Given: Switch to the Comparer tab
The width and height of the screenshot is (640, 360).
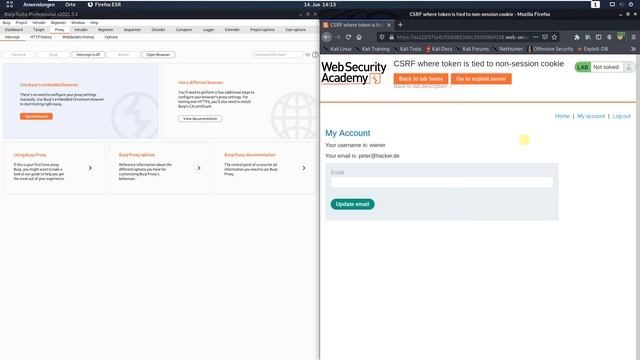Looking at the screenshot, I should (x=184, y=30).
